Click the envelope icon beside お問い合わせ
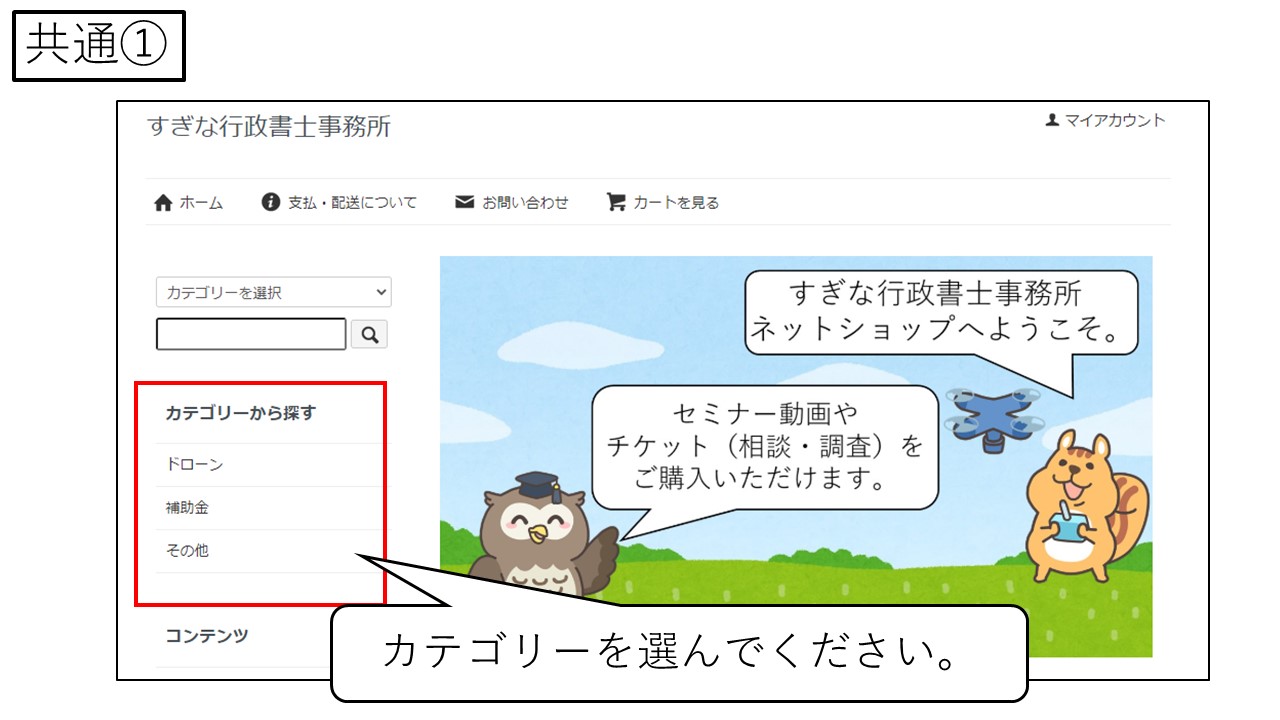 click(x=464, y=202)
